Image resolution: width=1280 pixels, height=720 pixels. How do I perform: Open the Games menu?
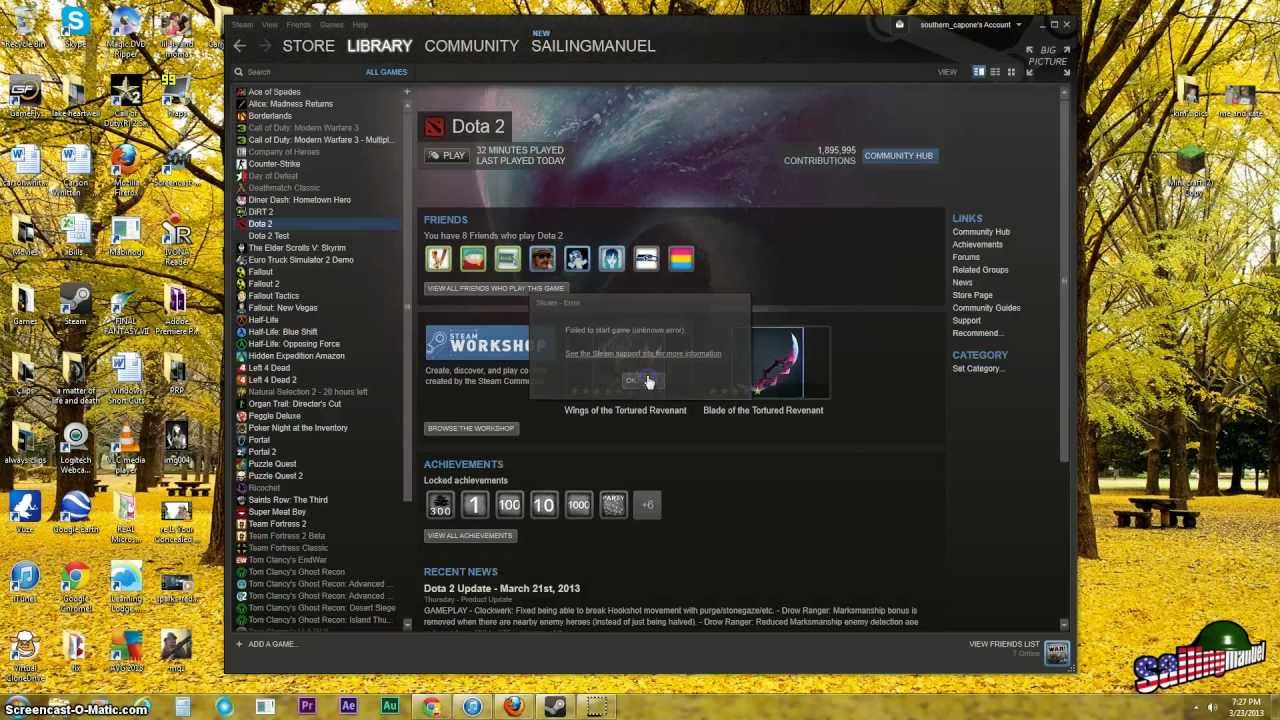pyautogui.click(x=332, y=25)
